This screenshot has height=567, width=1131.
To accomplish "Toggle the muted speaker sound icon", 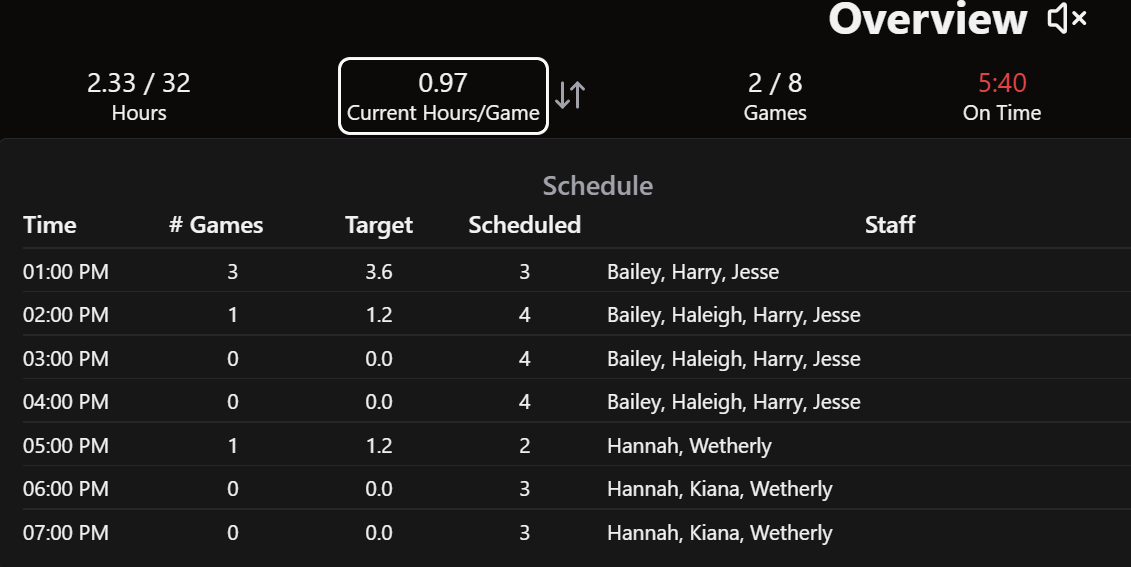I will point(1067,18).
